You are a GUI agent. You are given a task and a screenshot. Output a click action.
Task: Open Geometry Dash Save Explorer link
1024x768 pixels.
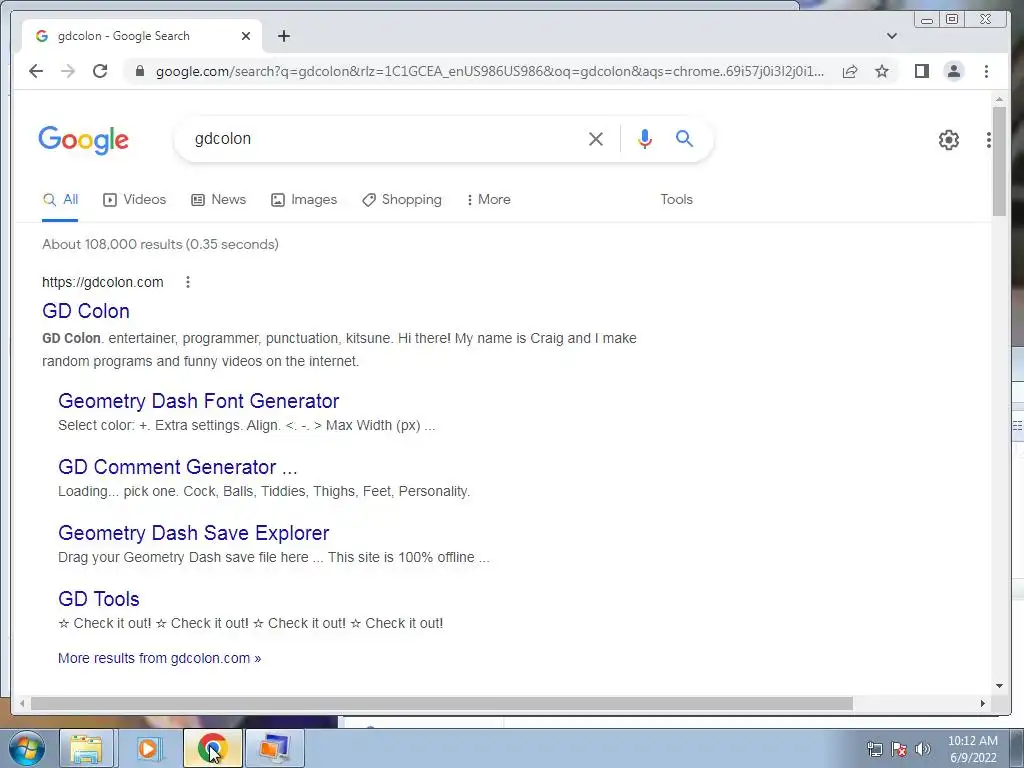click(193, 533)
